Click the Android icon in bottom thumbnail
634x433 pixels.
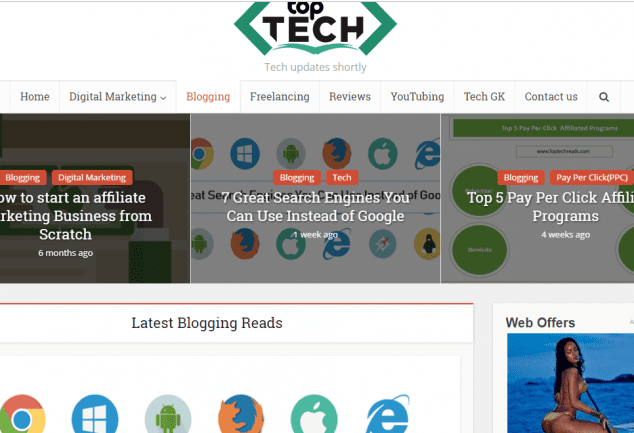168,415
